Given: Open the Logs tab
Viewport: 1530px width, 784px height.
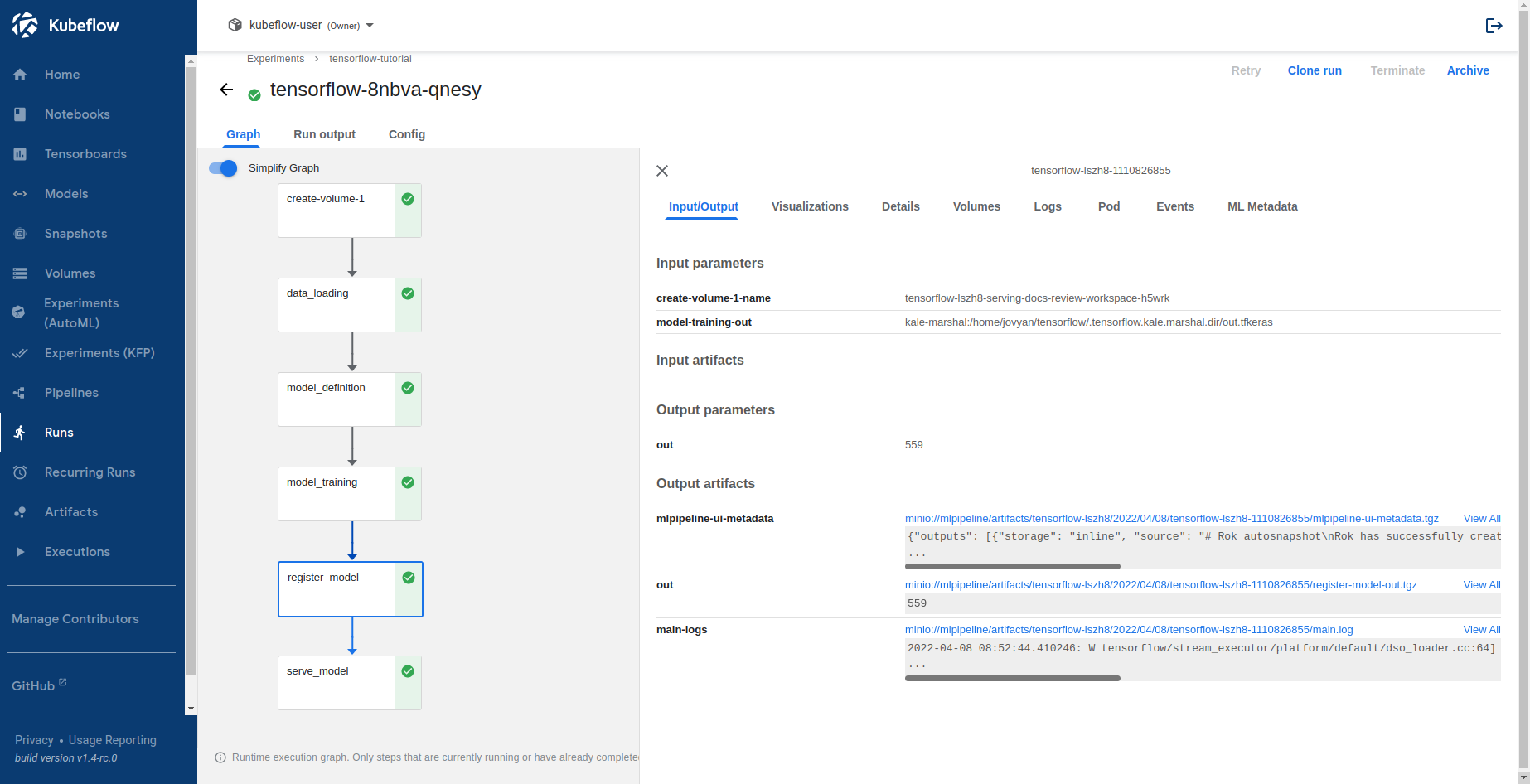Looking at the screenshot, I should pyautogui.click(x=1048, y=206).
